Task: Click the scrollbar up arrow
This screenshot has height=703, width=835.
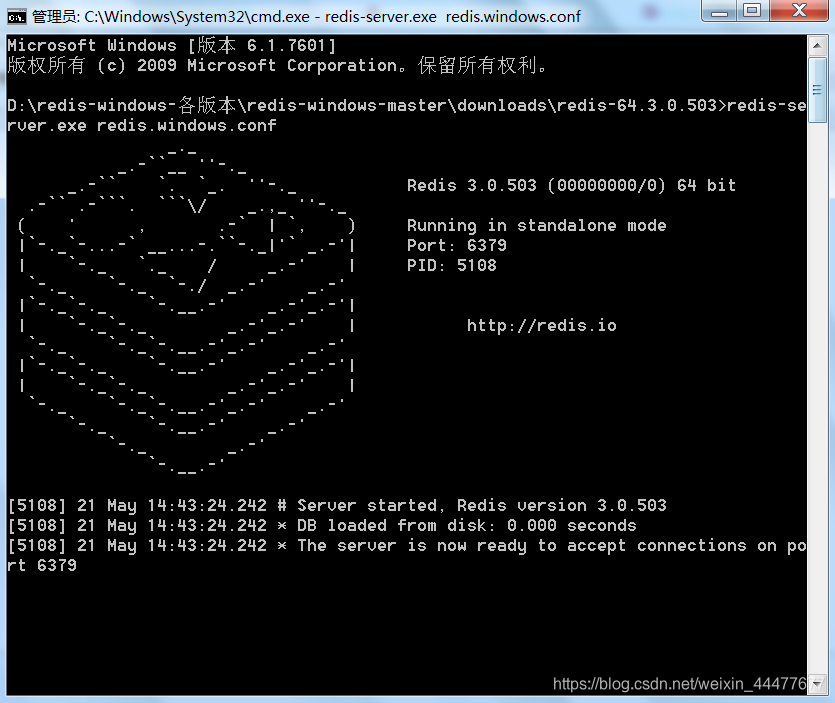Action: 817,46
